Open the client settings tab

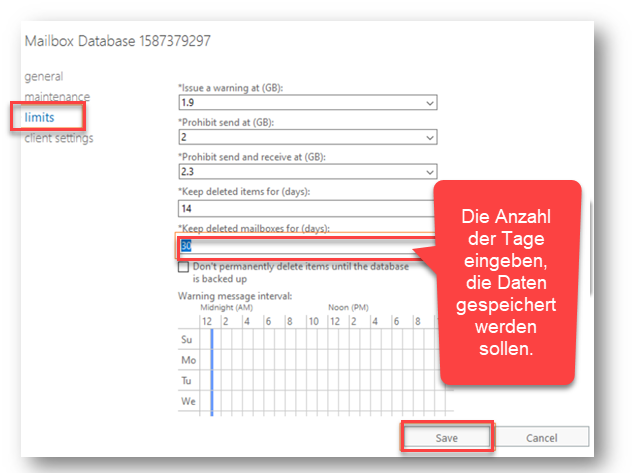[x=59, y=138]
